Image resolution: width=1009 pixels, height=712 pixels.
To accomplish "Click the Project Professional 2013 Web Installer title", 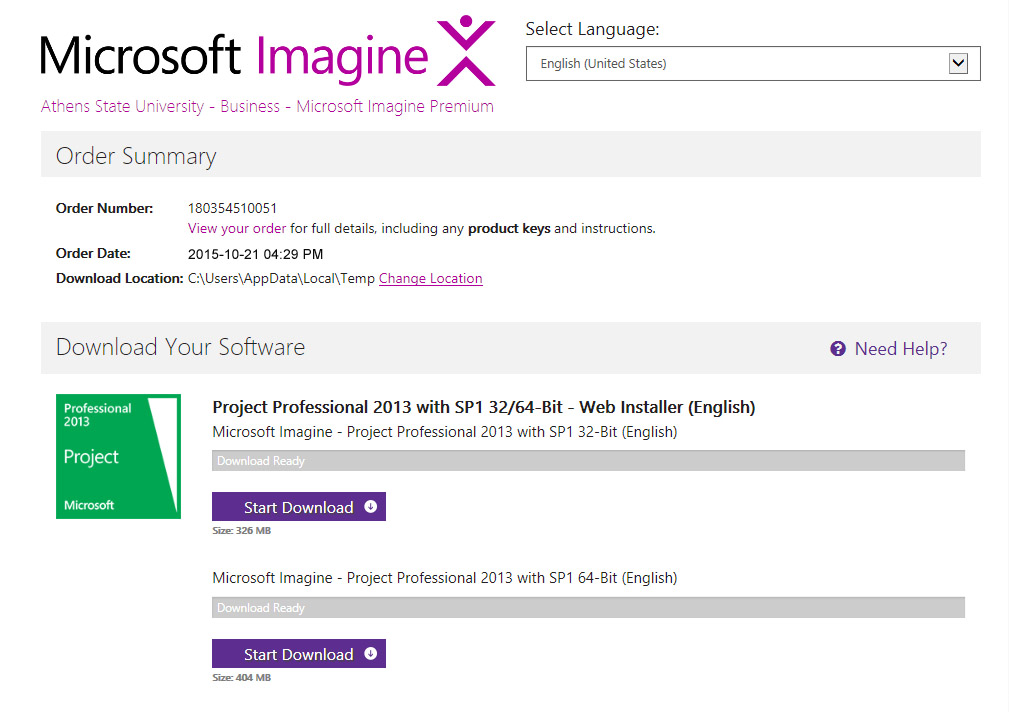I will (x=483, y=407).
